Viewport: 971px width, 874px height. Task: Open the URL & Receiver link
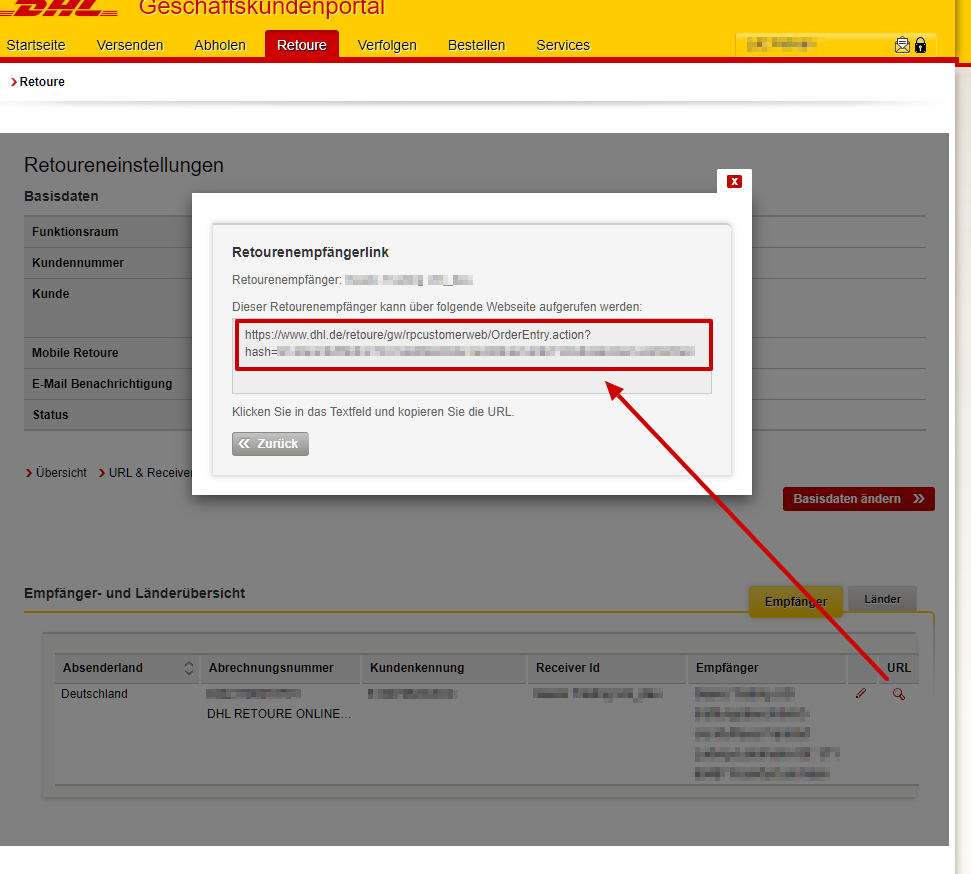(150, 473)
